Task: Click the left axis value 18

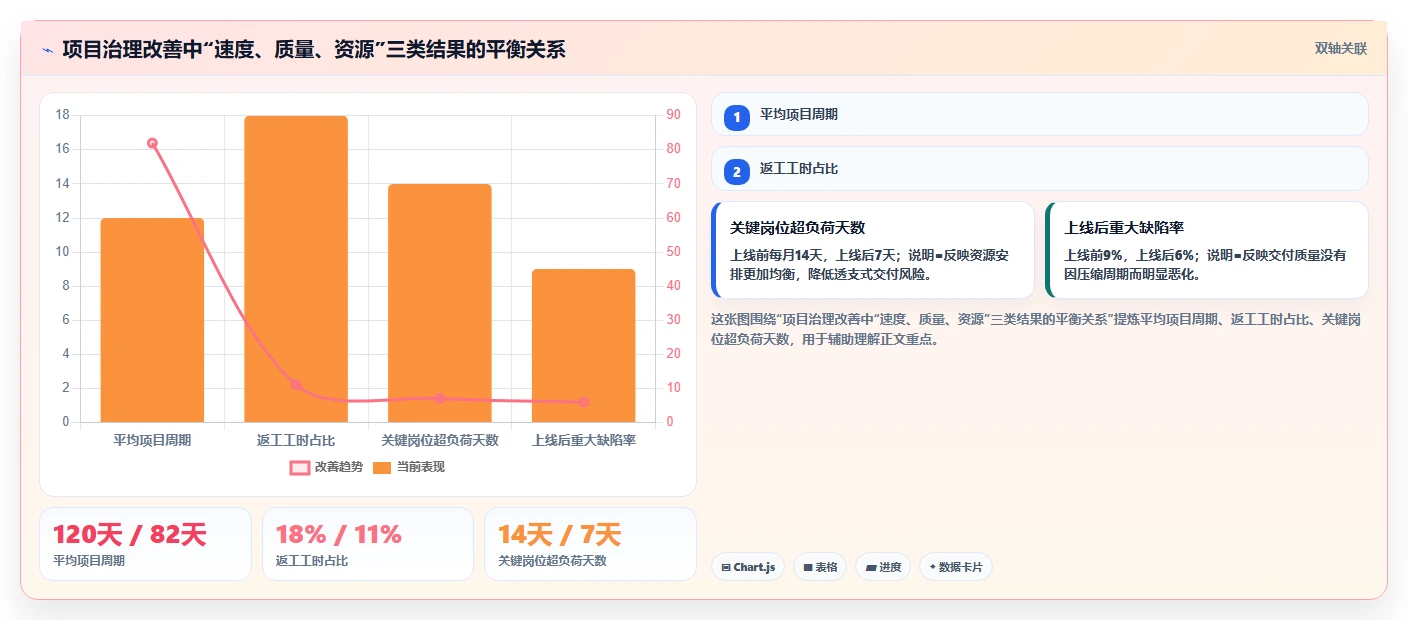Action: [63, 115]
